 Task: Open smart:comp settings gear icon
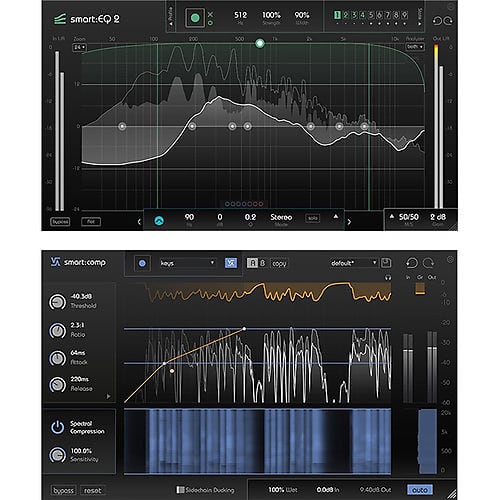[x=450, y=259]
